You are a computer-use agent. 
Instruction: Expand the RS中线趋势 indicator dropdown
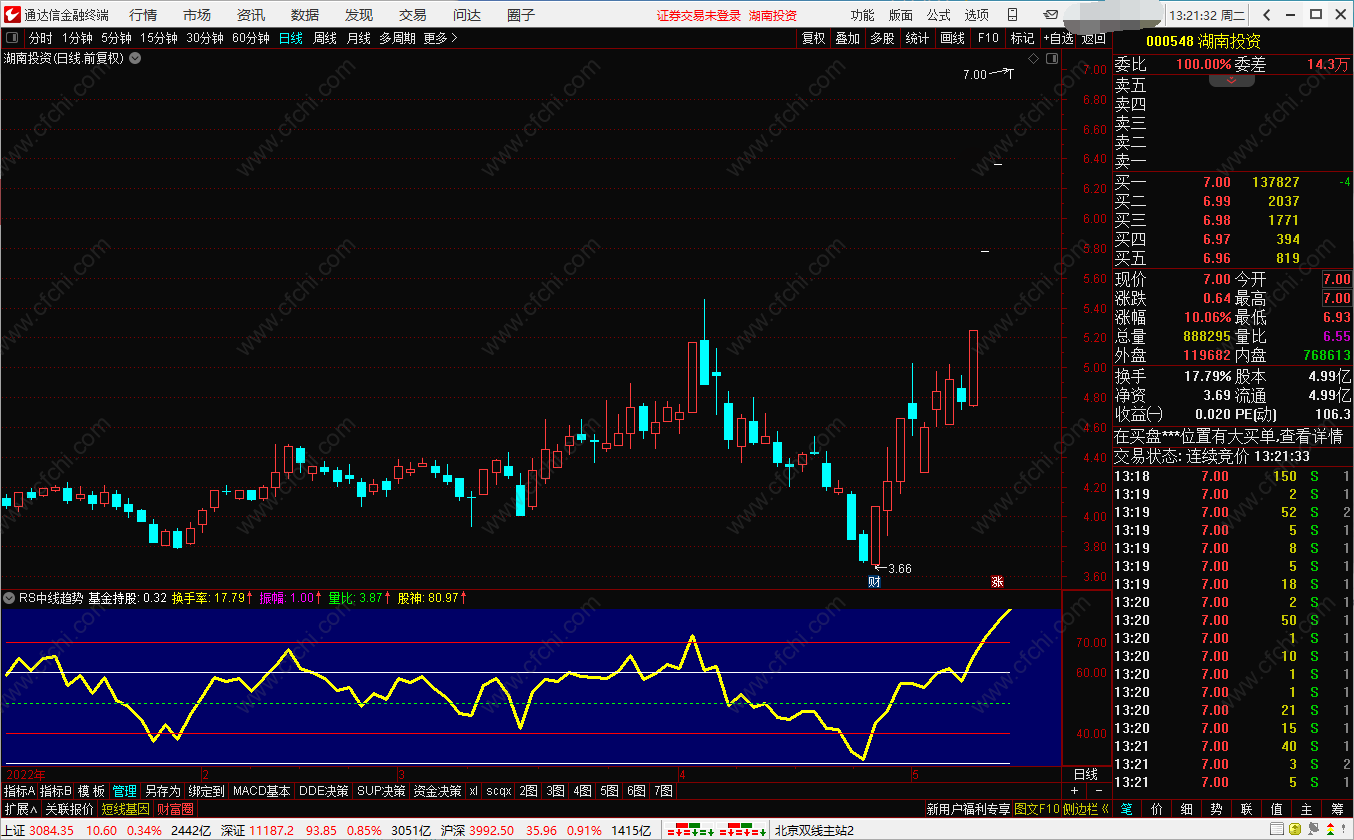click(x=10, y=597)
